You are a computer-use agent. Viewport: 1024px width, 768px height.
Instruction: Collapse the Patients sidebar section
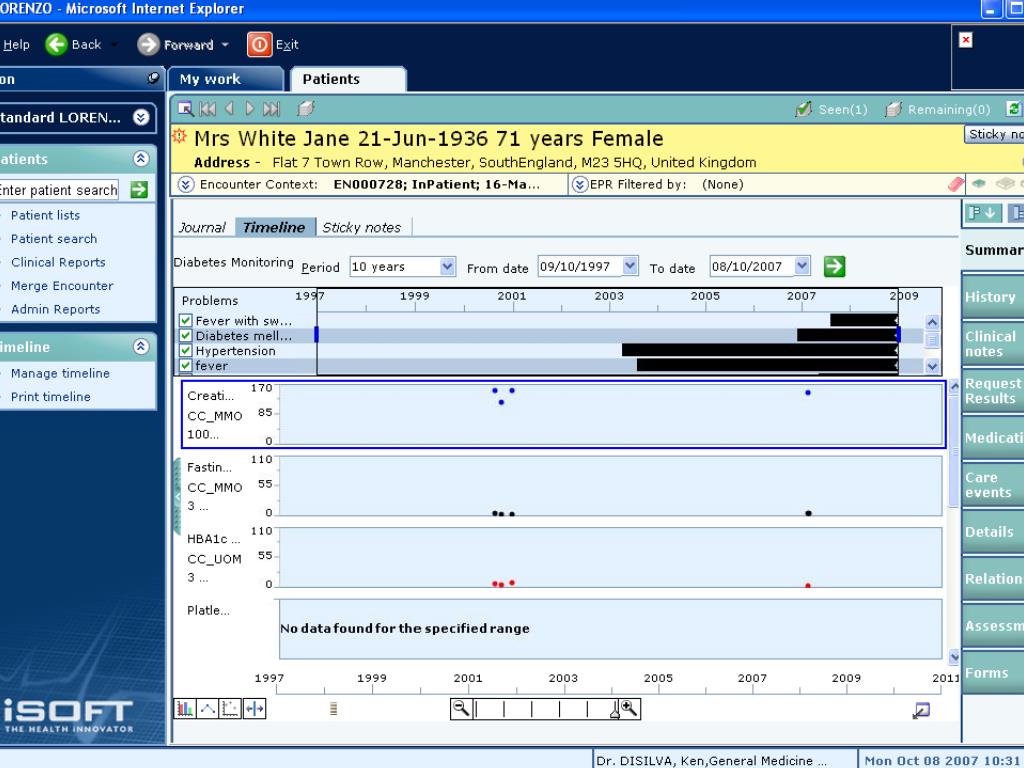tap(141, 159)
